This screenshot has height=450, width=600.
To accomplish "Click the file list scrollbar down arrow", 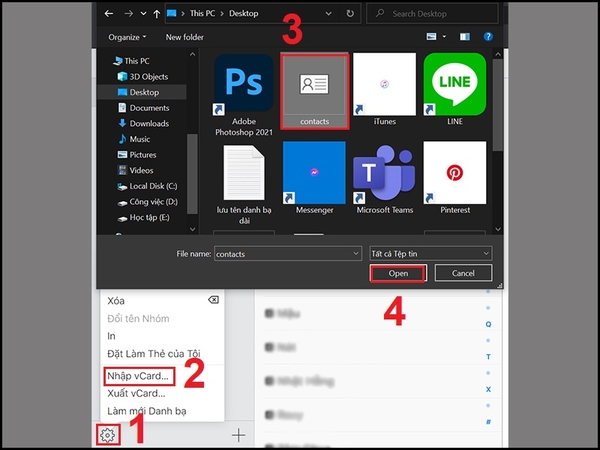I will coord(497,229).
